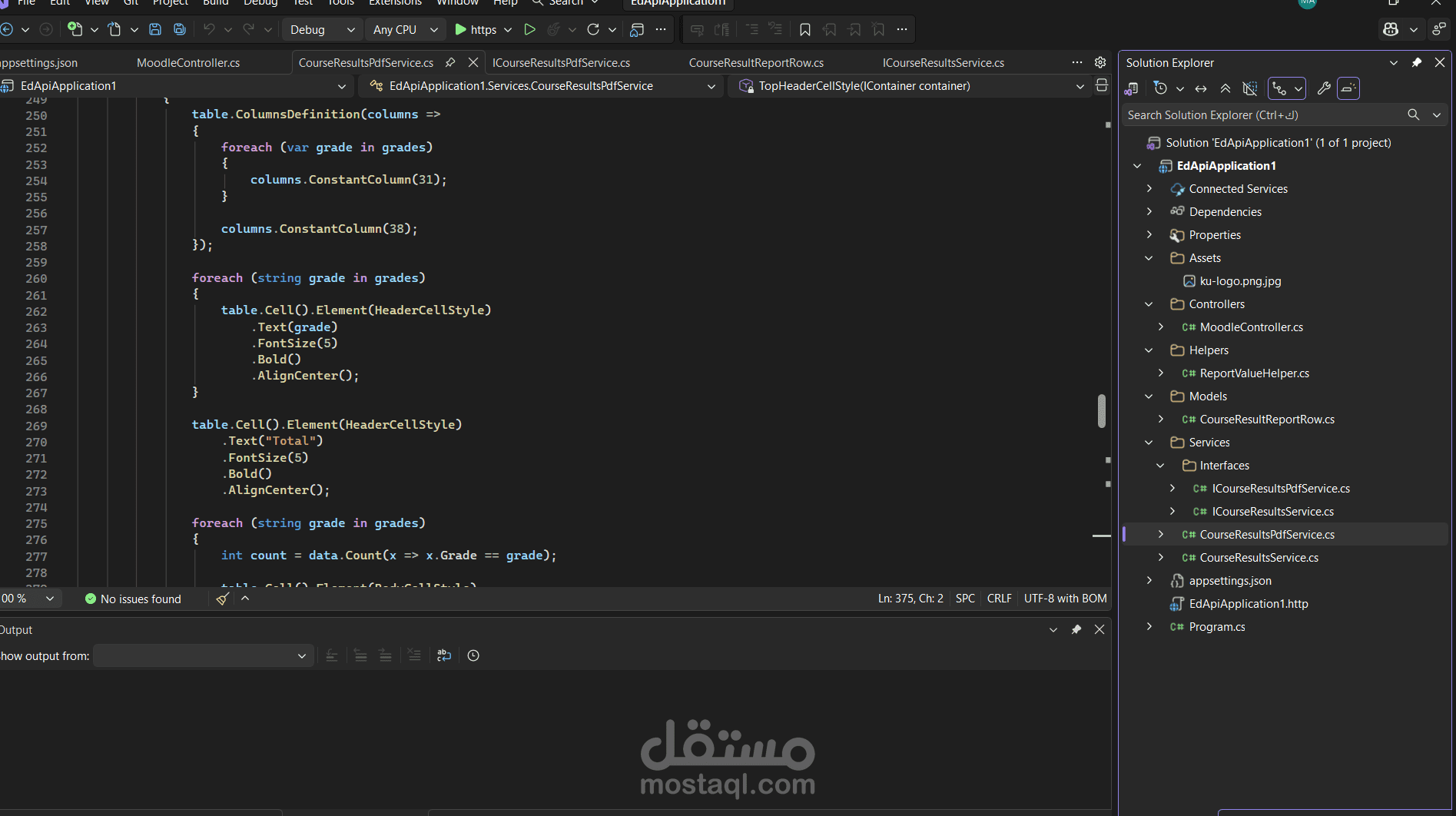Save the current file with Save icon
The image size is (1456, 816).
155,29
